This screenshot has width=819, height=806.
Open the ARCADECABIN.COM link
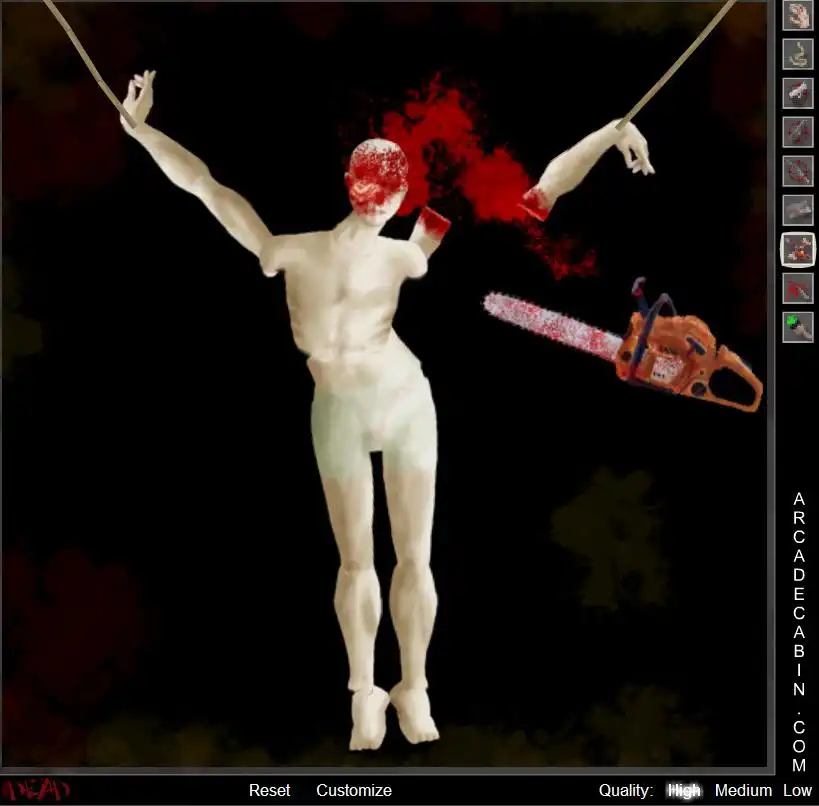pos(798,630)
